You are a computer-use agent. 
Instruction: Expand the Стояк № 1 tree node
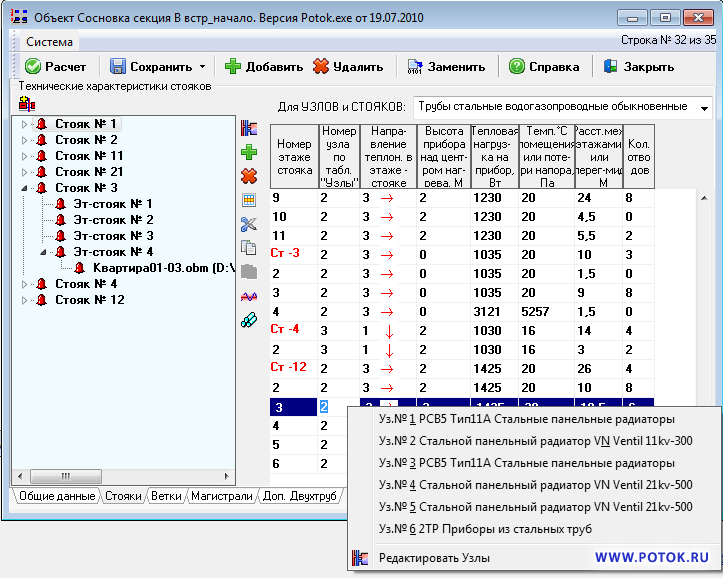coord(24,124)
